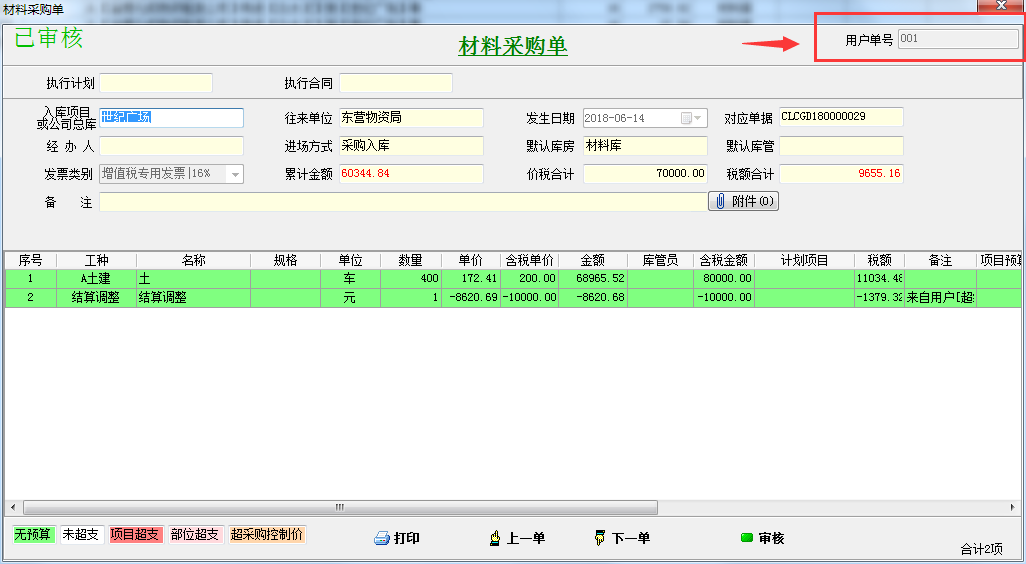Viewport: 1026px width, 564px height.
Task: Click the 金额 column header
Action: pyautogui.click(x=593, y=260)
